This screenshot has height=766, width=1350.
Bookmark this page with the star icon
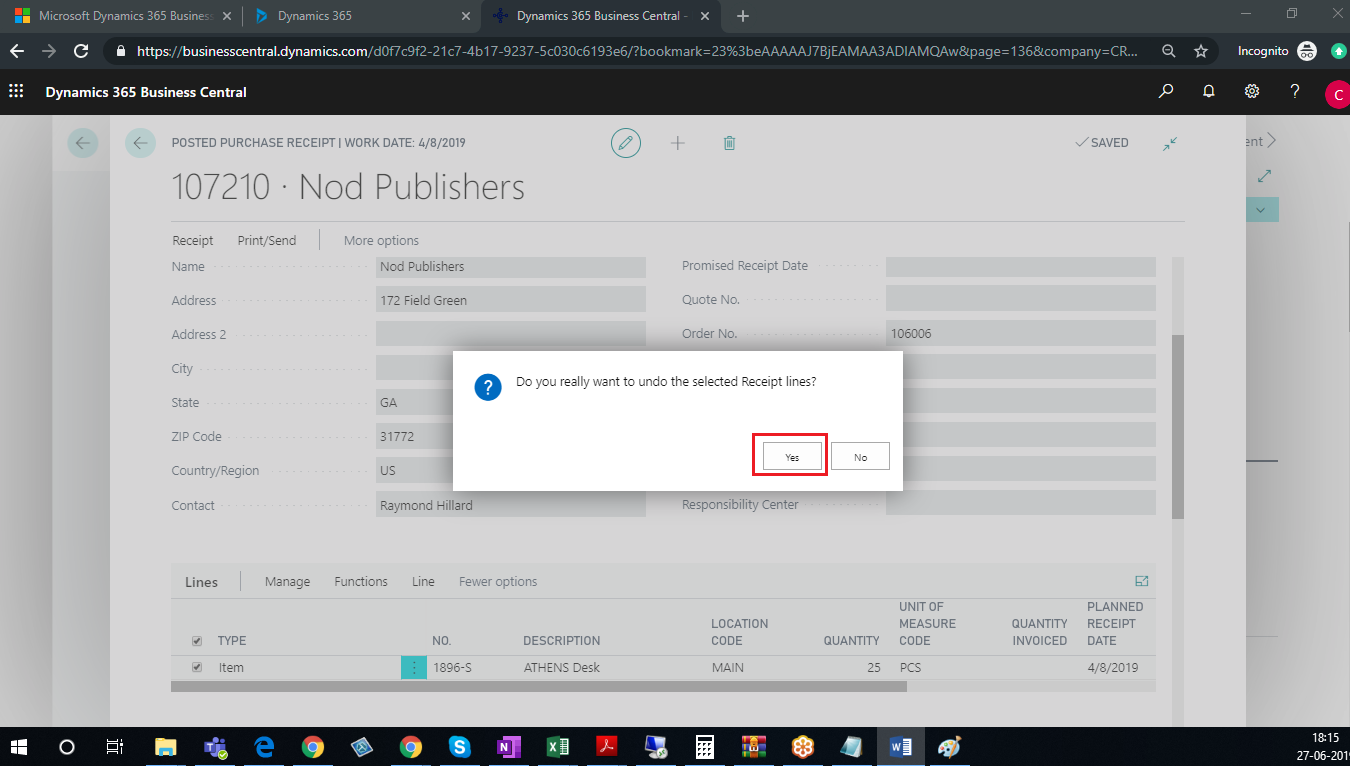(x=1201, y=51)
